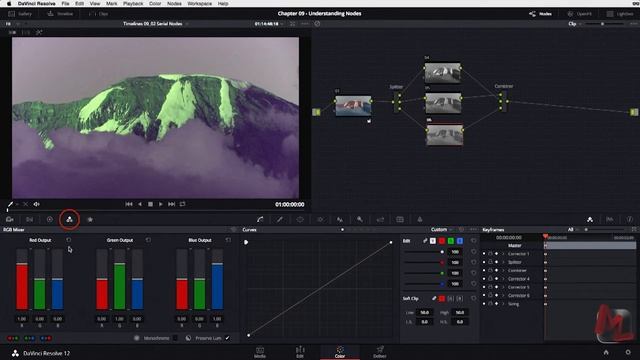This screenshot has width=640, height=360.
Task: Open the Custom curves mode dropdown
Action: pos(442,230)
